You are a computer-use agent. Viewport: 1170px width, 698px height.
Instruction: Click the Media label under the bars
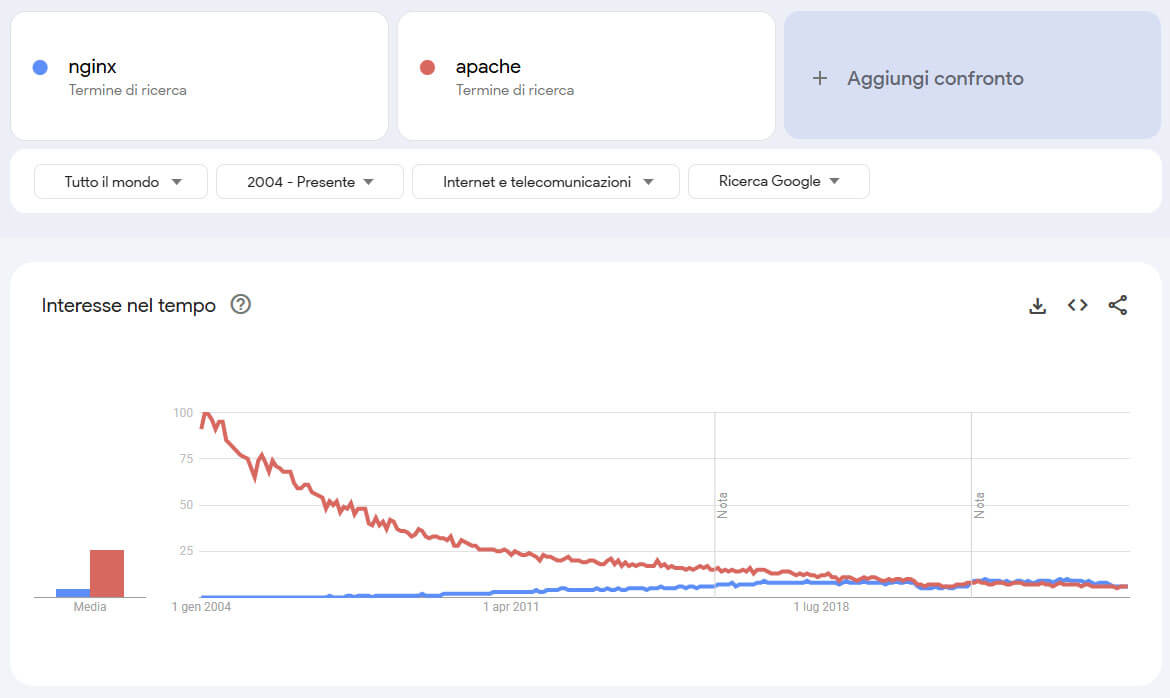(90, 607)
